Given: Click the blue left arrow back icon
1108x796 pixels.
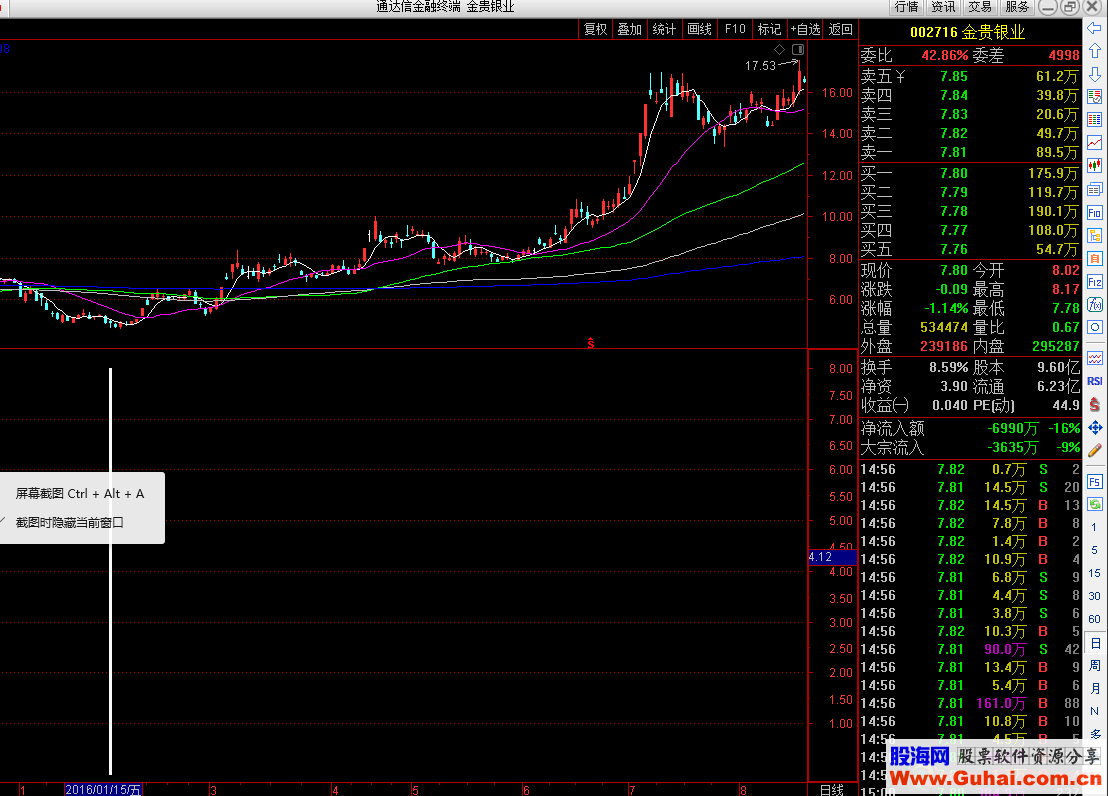Looking at the screenshot, I should [x=1095, y=28].
